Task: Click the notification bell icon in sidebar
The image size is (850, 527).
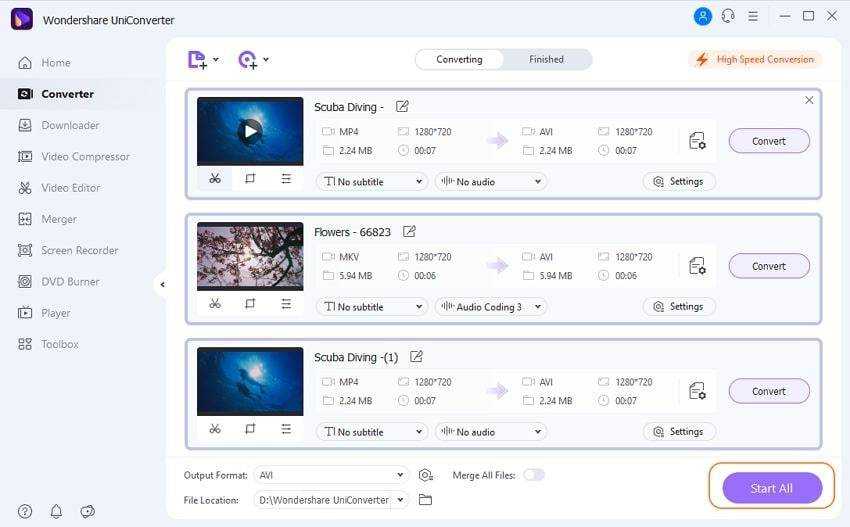Action: 56,511
